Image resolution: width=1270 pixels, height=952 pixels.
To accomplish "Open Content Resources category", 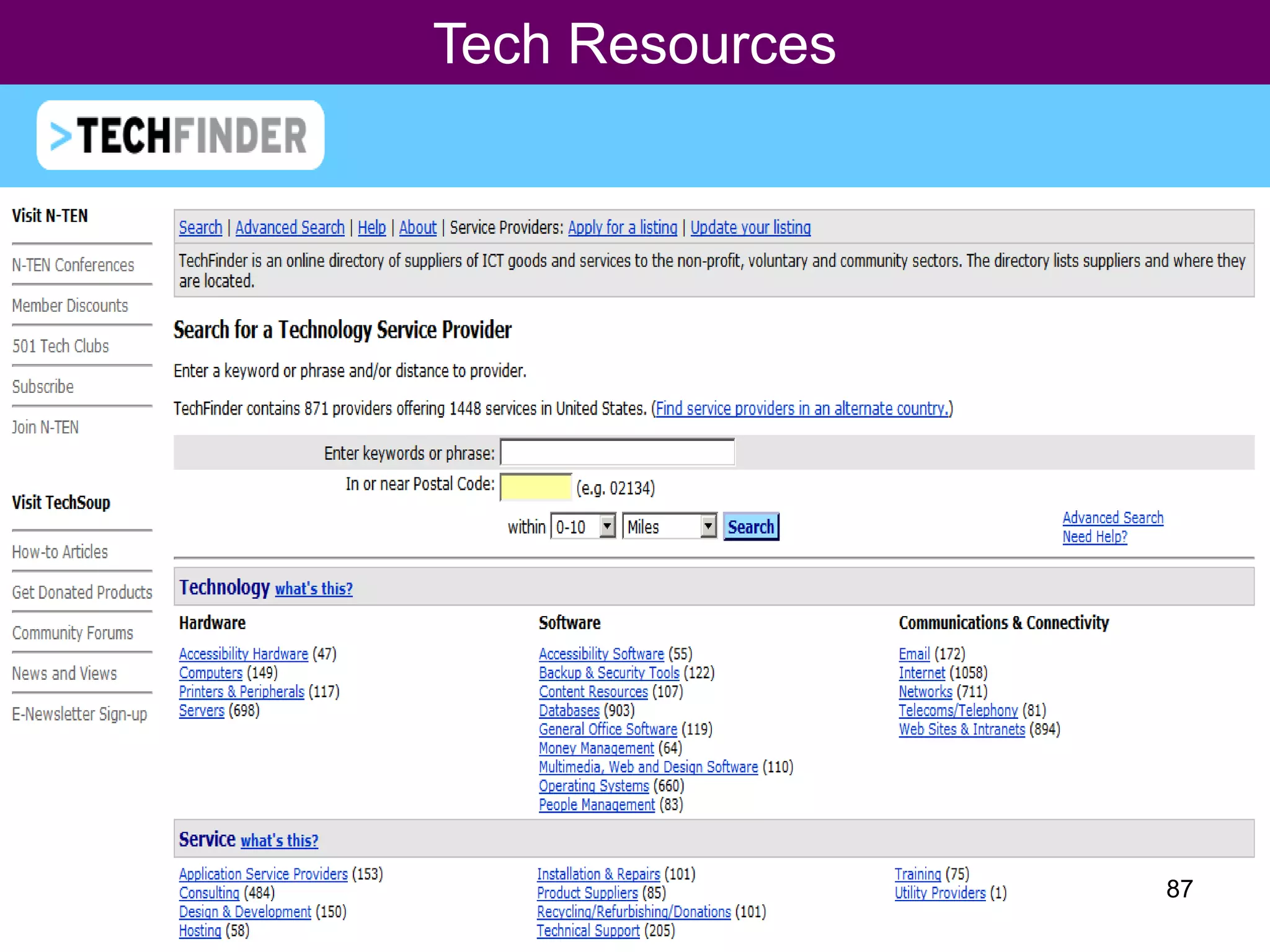I will pyautogui.click(x=593, y=692).
